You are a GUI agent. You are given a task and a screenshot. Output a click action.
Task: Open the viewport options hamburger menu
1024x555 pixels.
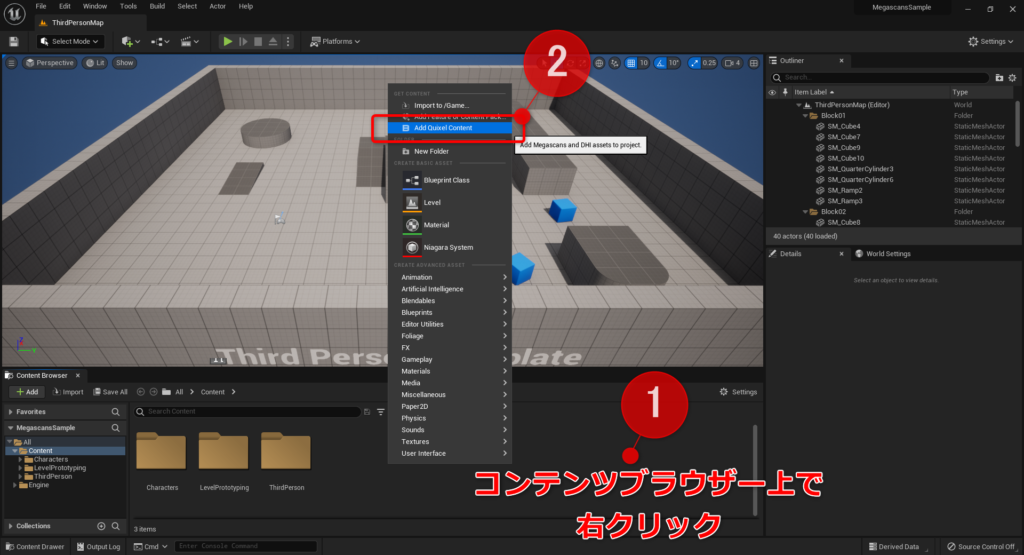(x=11, y=63)
